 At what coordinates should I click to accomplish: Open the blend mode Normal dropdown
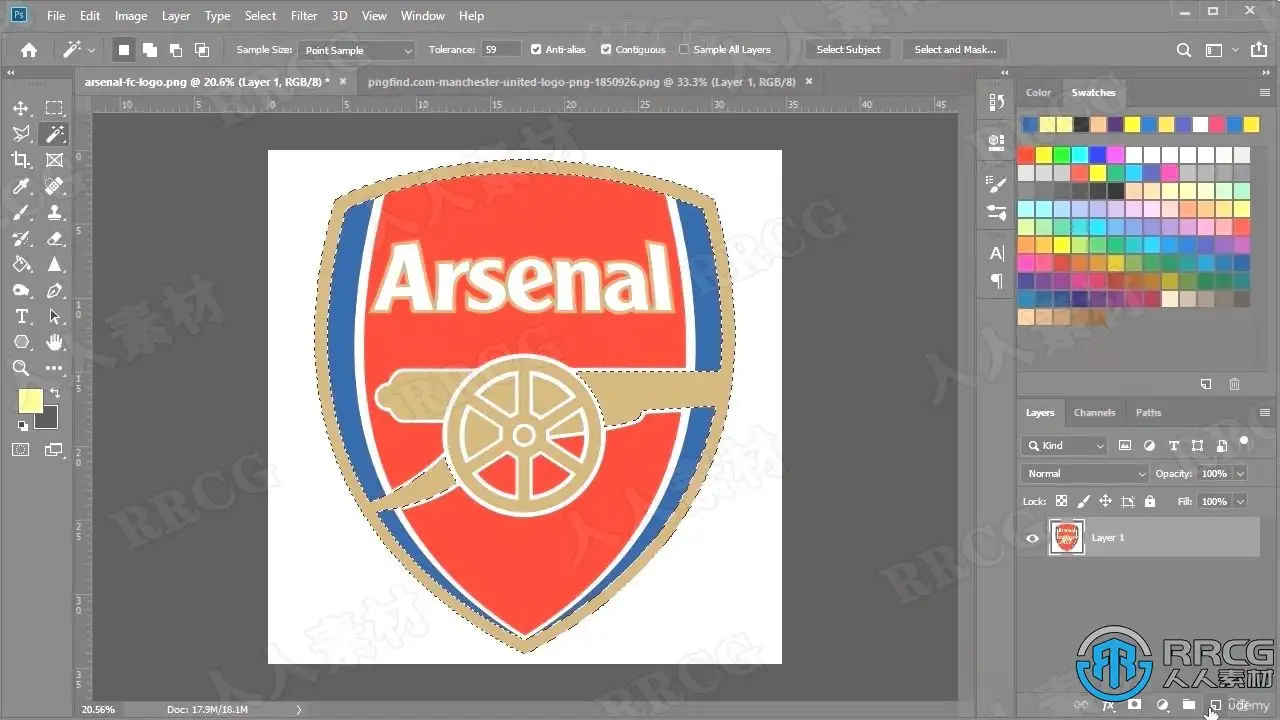coord(1085,474)
